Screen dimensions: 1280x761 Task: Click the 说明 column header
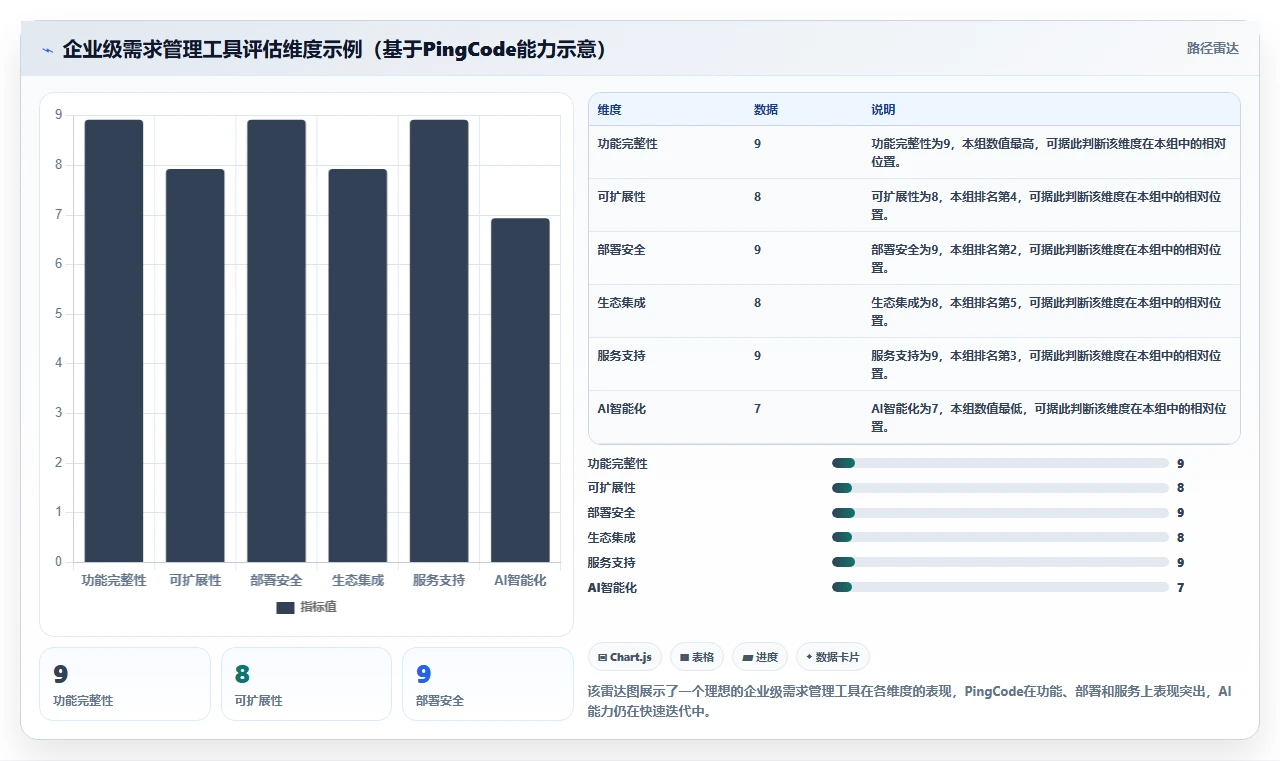[883, 109]
